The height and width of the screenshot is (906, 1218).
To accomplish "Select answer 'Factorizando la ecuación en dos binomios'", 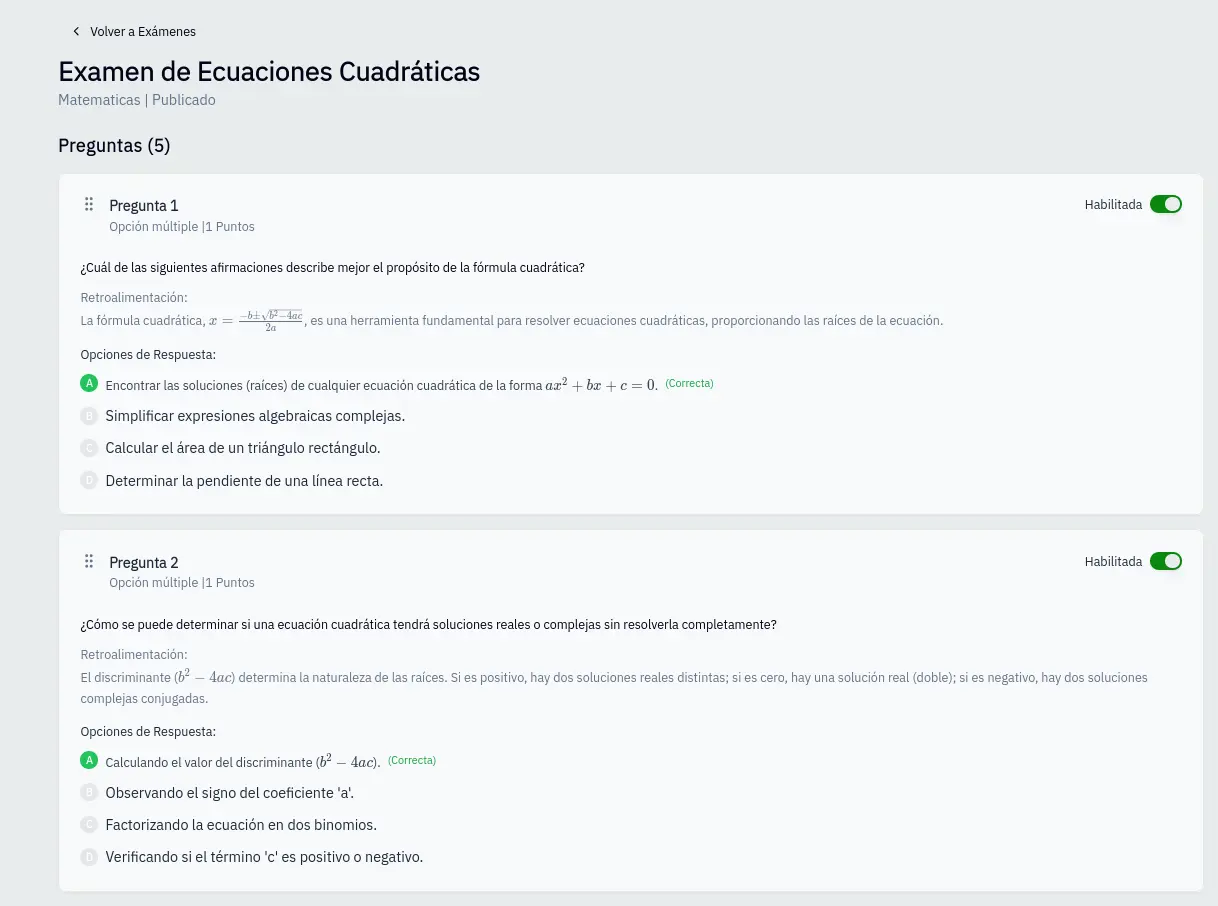I will 241,825.
